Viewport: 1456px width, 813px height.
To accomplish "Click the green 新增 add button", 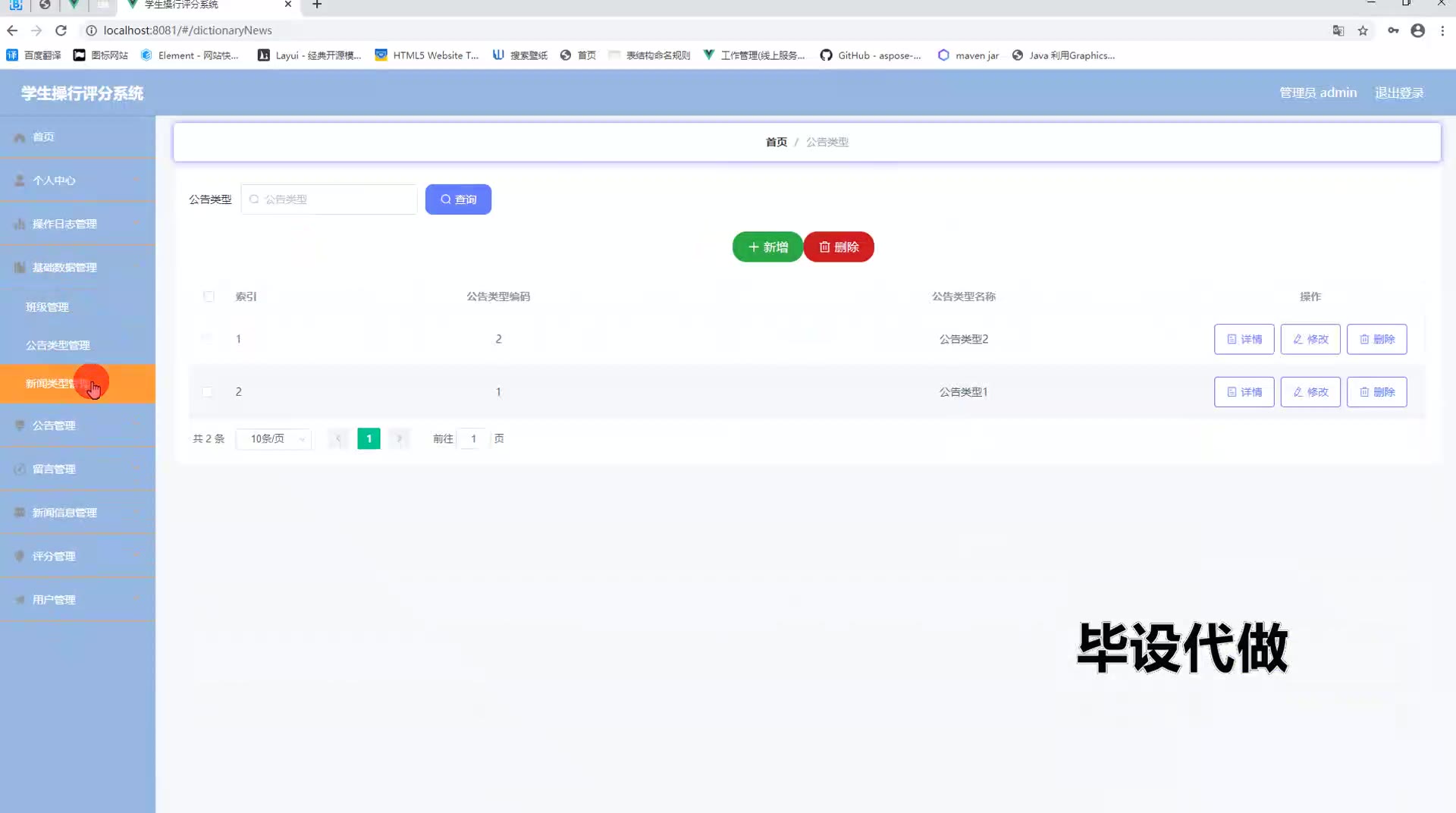I will 767,247.
